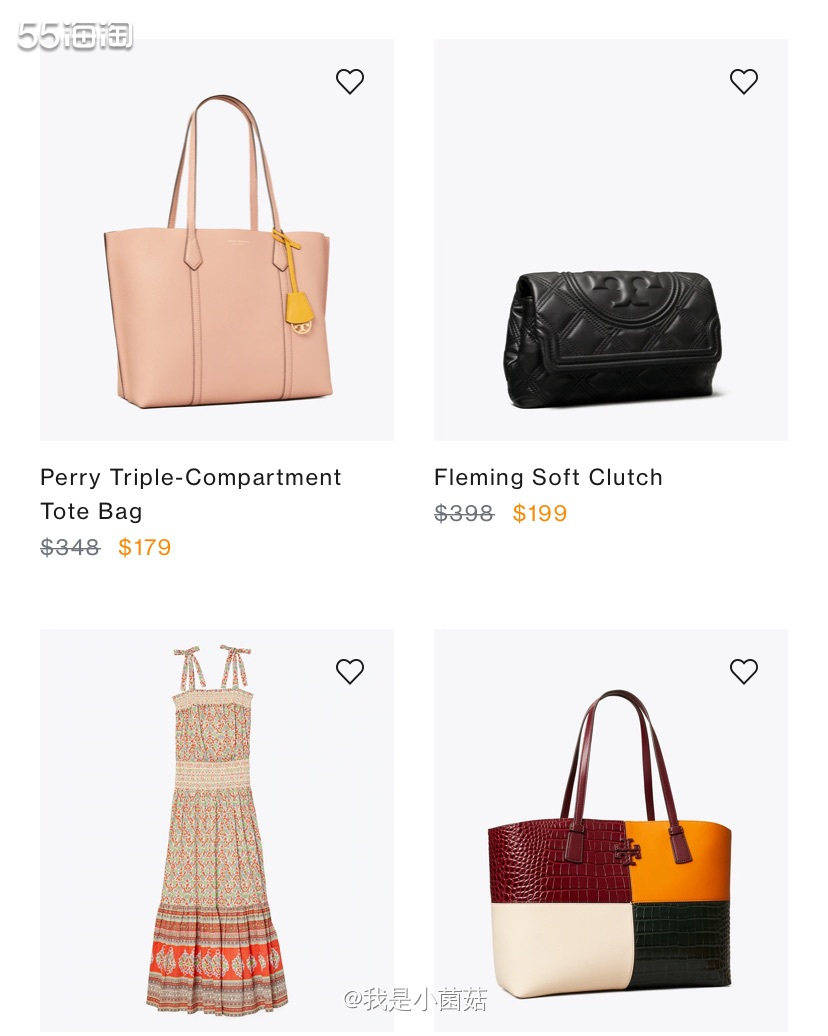
Task: Like the colorblock crocodile tote via its heart
Action: pos(743,671)
